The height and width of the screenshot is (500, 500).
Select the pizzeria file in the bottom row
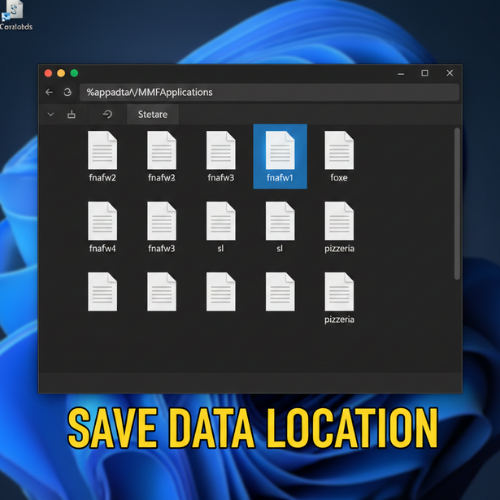pos(339,298)
